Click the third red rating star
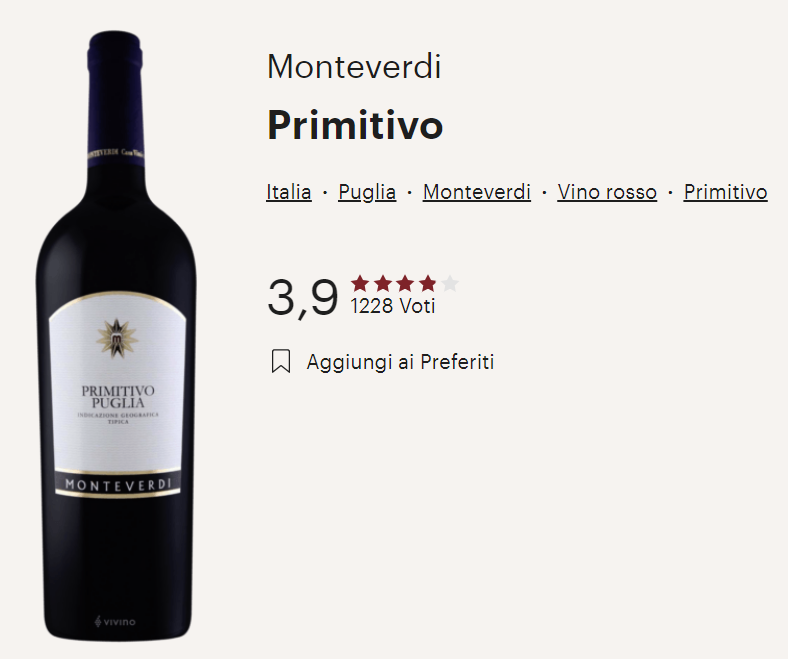 click(x=405, y=284)
